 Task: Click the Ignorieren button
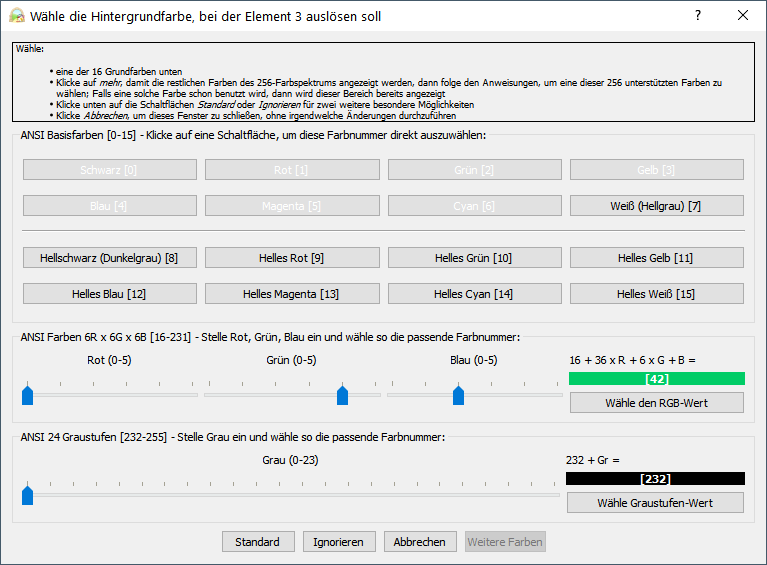339,542
